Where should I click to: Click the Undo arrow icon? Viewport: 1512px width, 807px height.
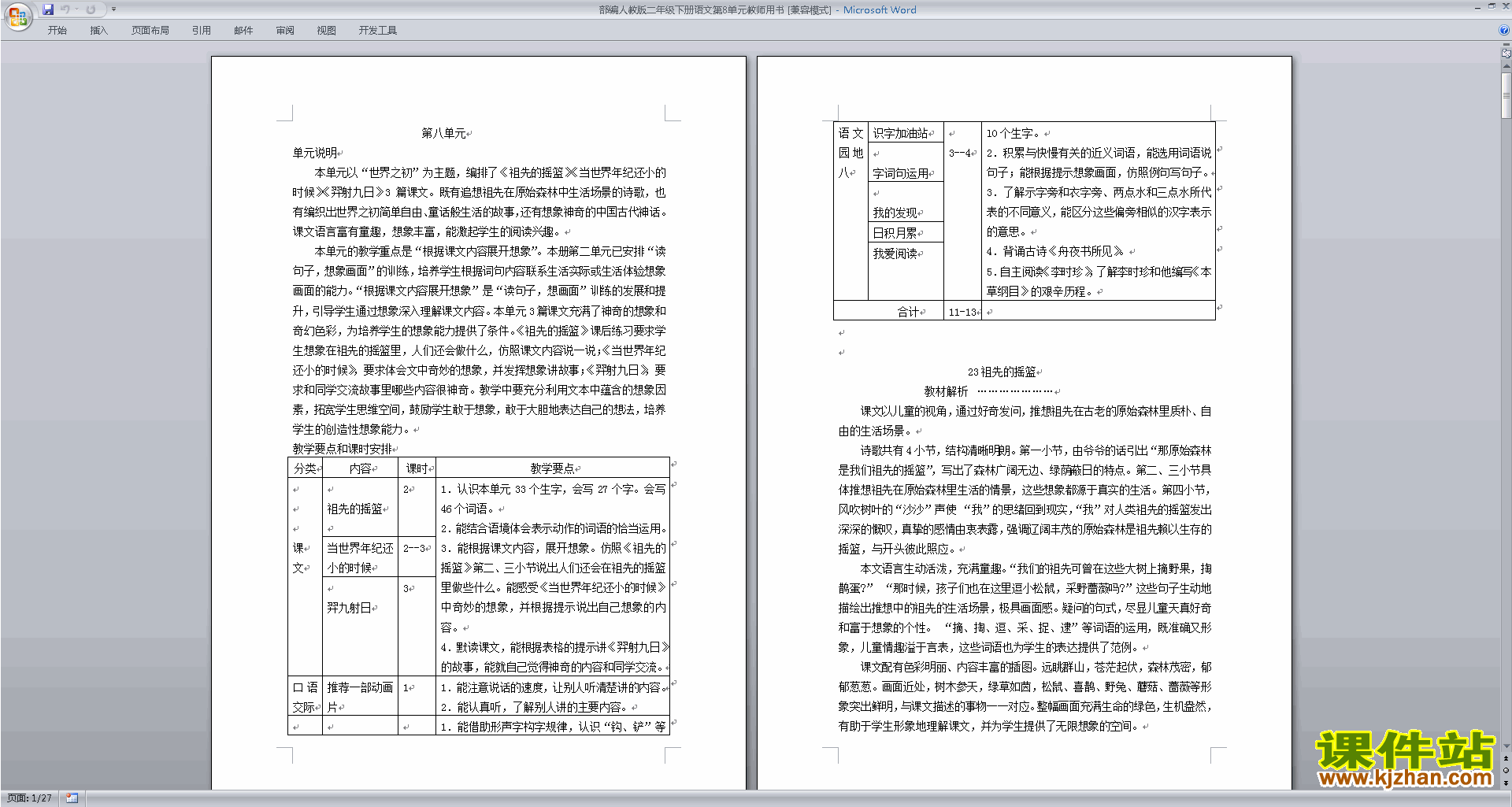(x=65, y=9)
